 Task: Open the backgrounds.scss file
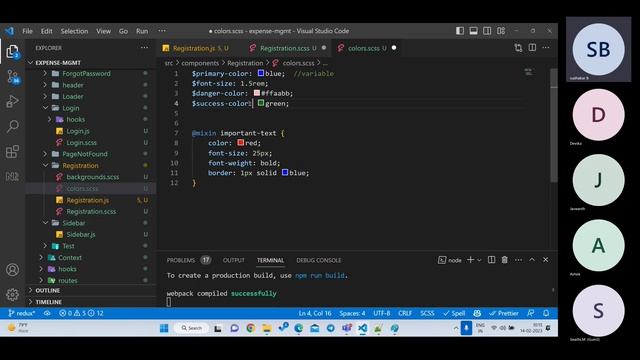tap(93, 177)
